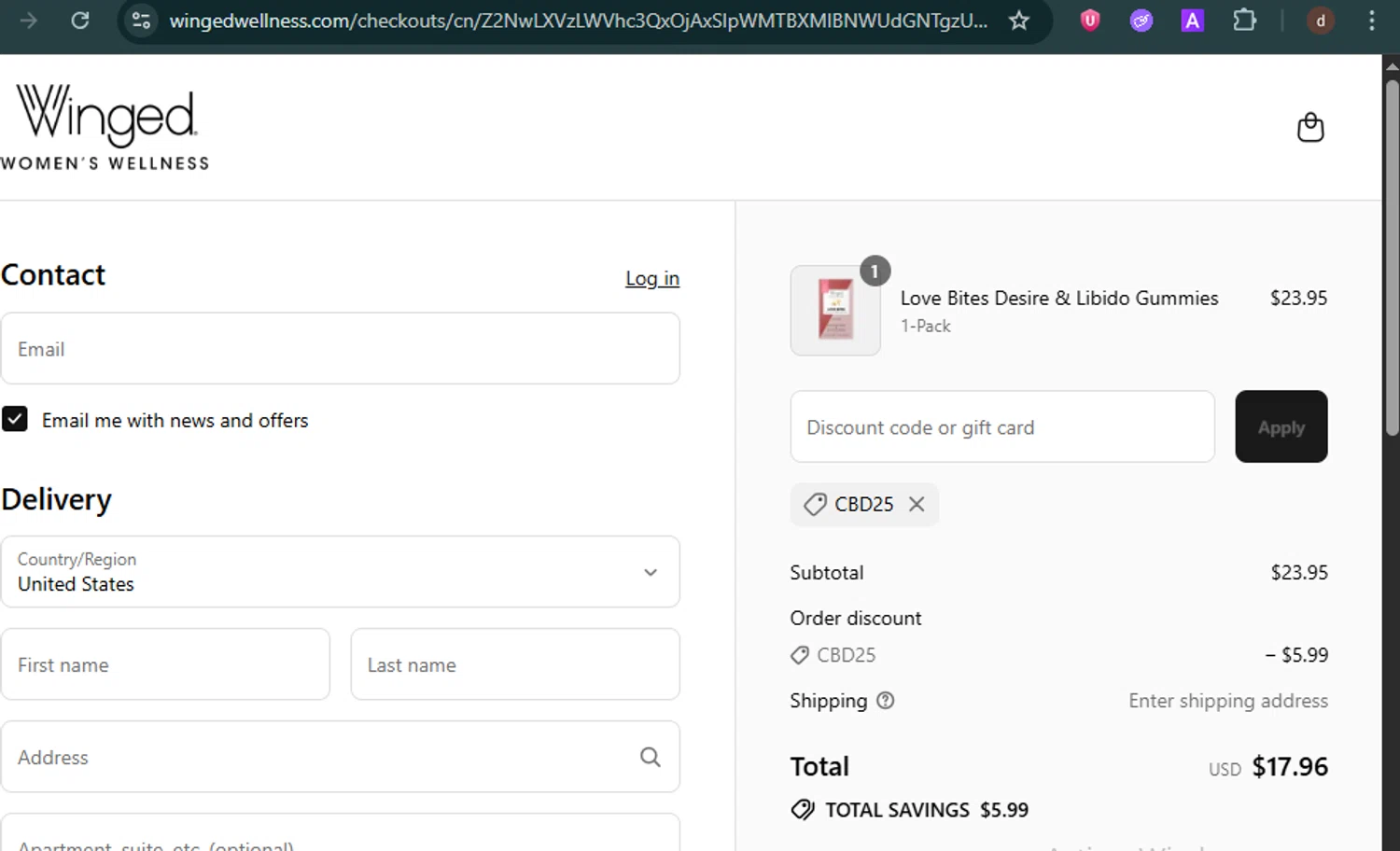1400x851 pixels.
Task: Click the tag icon beside Order discount CBD25
Action: point(799,655)
